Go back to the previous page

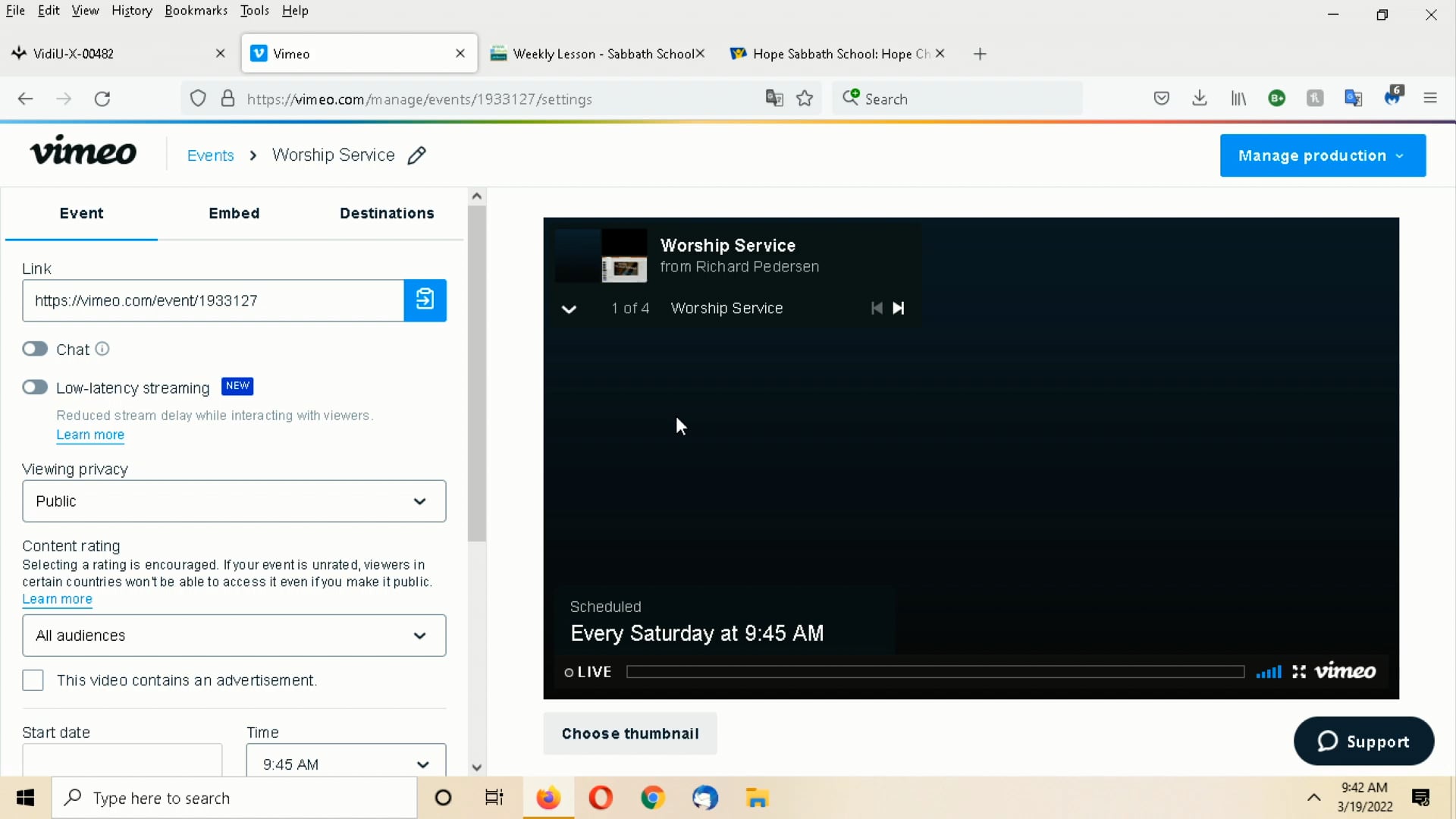(x=25, y=99)
